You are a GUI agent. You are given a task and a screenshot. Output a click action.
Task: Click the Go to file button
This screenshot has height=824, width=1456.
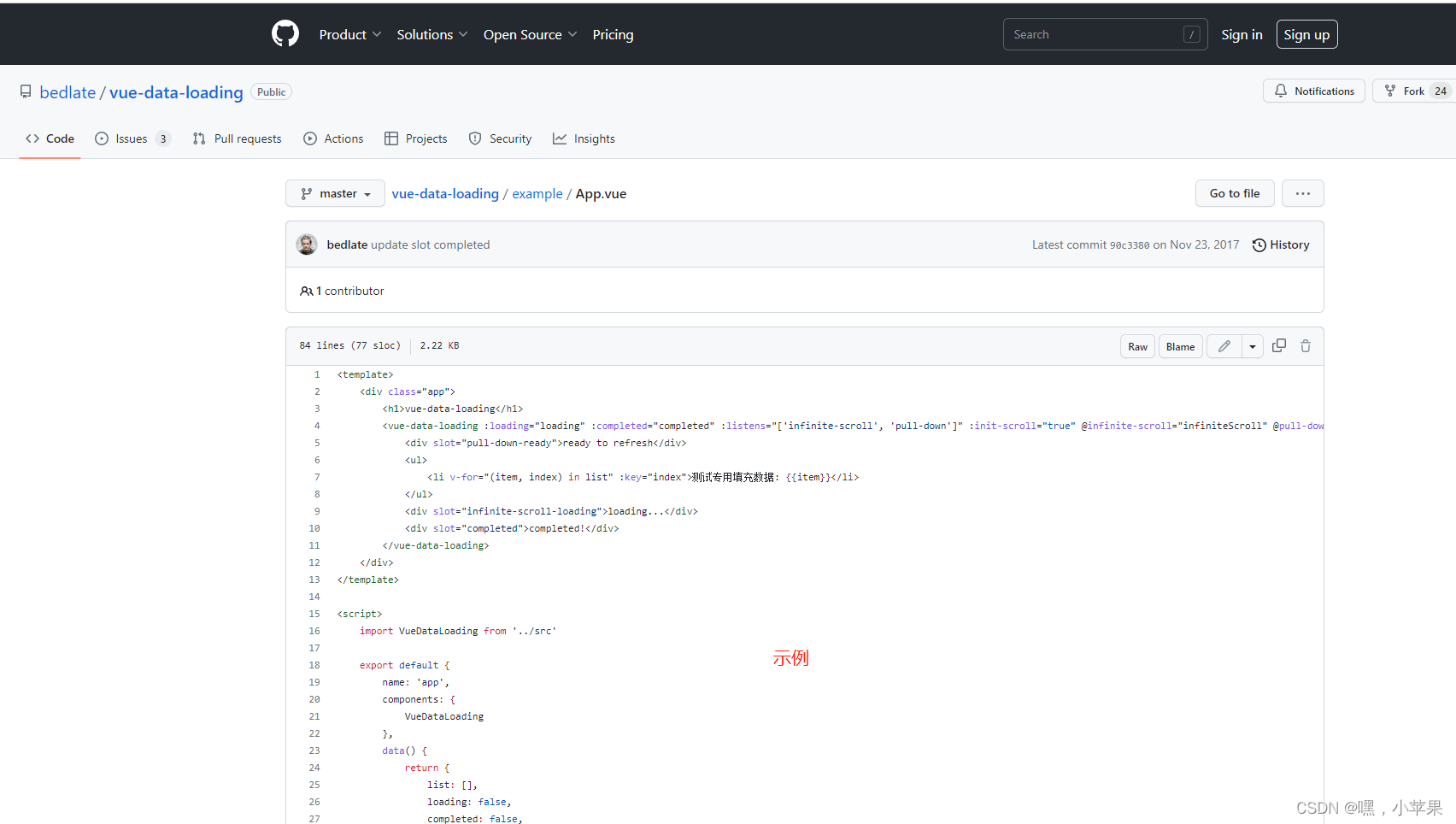click(1235, 193)
